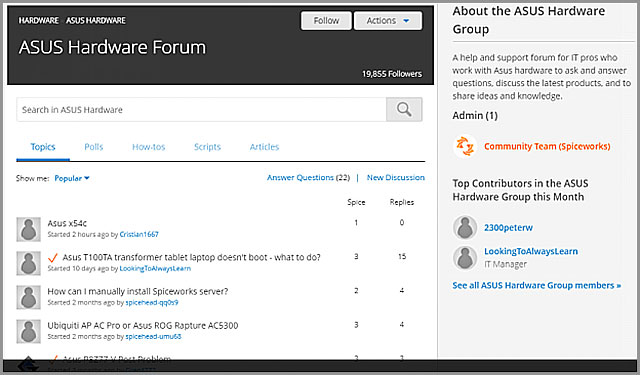The width and height of the screenshot is (640, 375).
Task: Click the Answer Questions link
Action: click(x=300, y=178)
